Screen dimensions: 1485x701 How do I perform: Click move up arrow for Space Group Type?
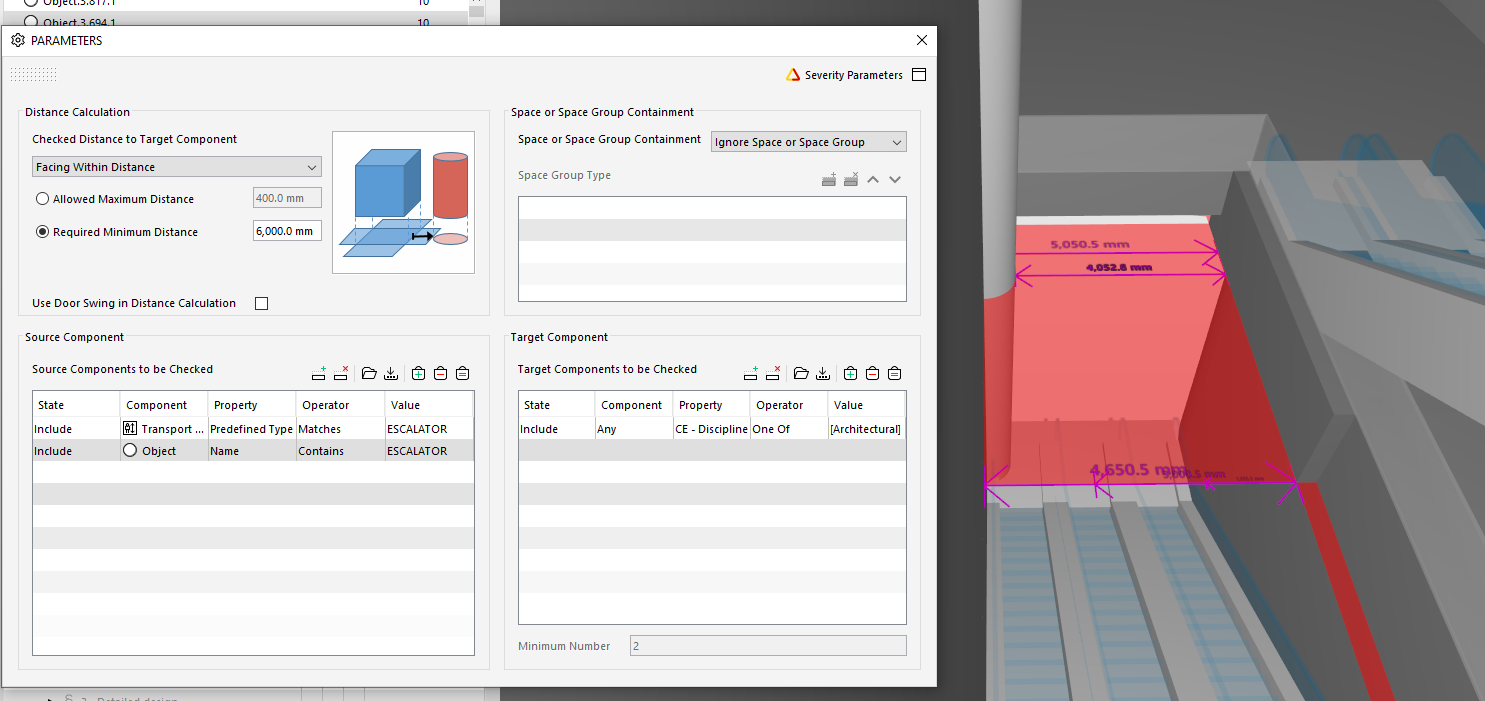pos(873,179)
